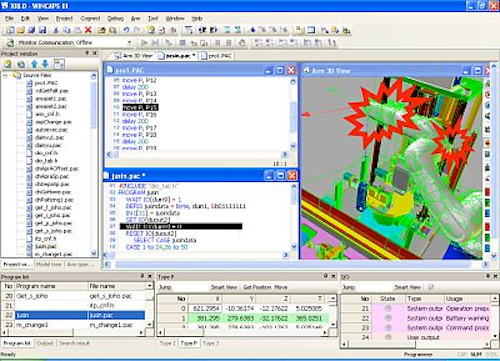Click the first icon in Project window toolbar
Viewport: 500px width, 361px height.
click(x=8, y=64)
